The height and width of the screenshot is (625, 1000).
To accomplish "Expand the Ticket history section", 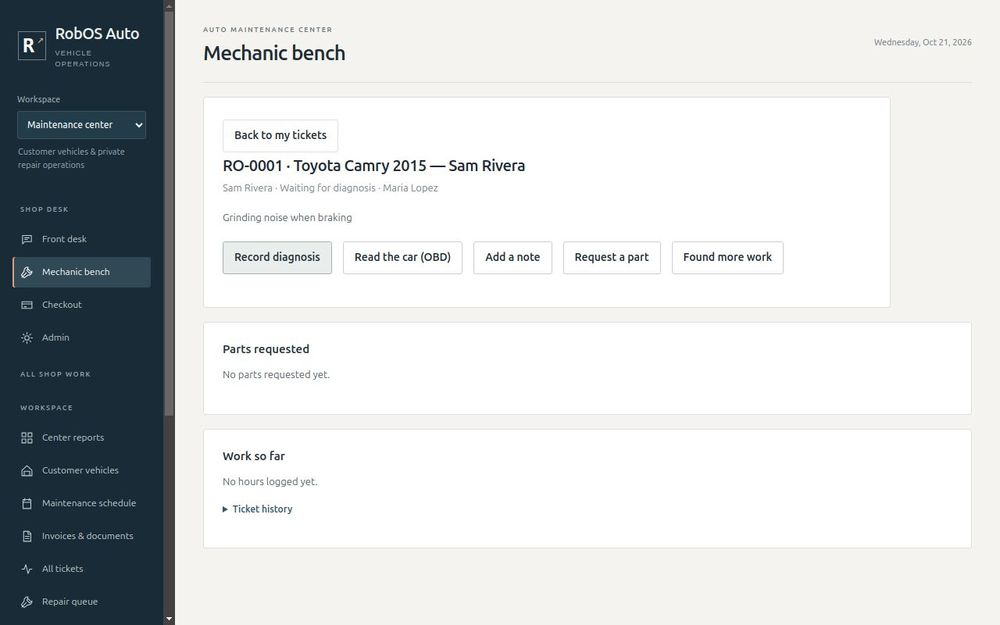I will pos(258,509).
